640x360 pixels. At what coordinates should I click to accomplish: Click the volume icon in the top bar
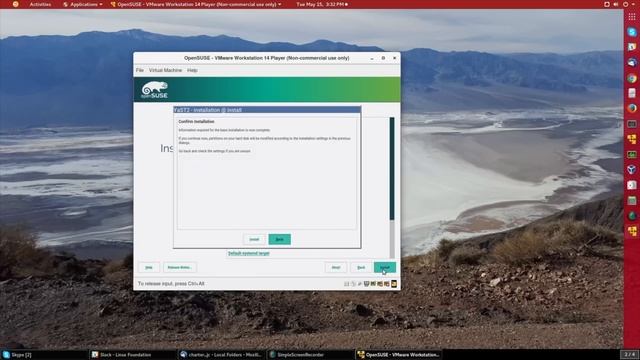(616, 4)
